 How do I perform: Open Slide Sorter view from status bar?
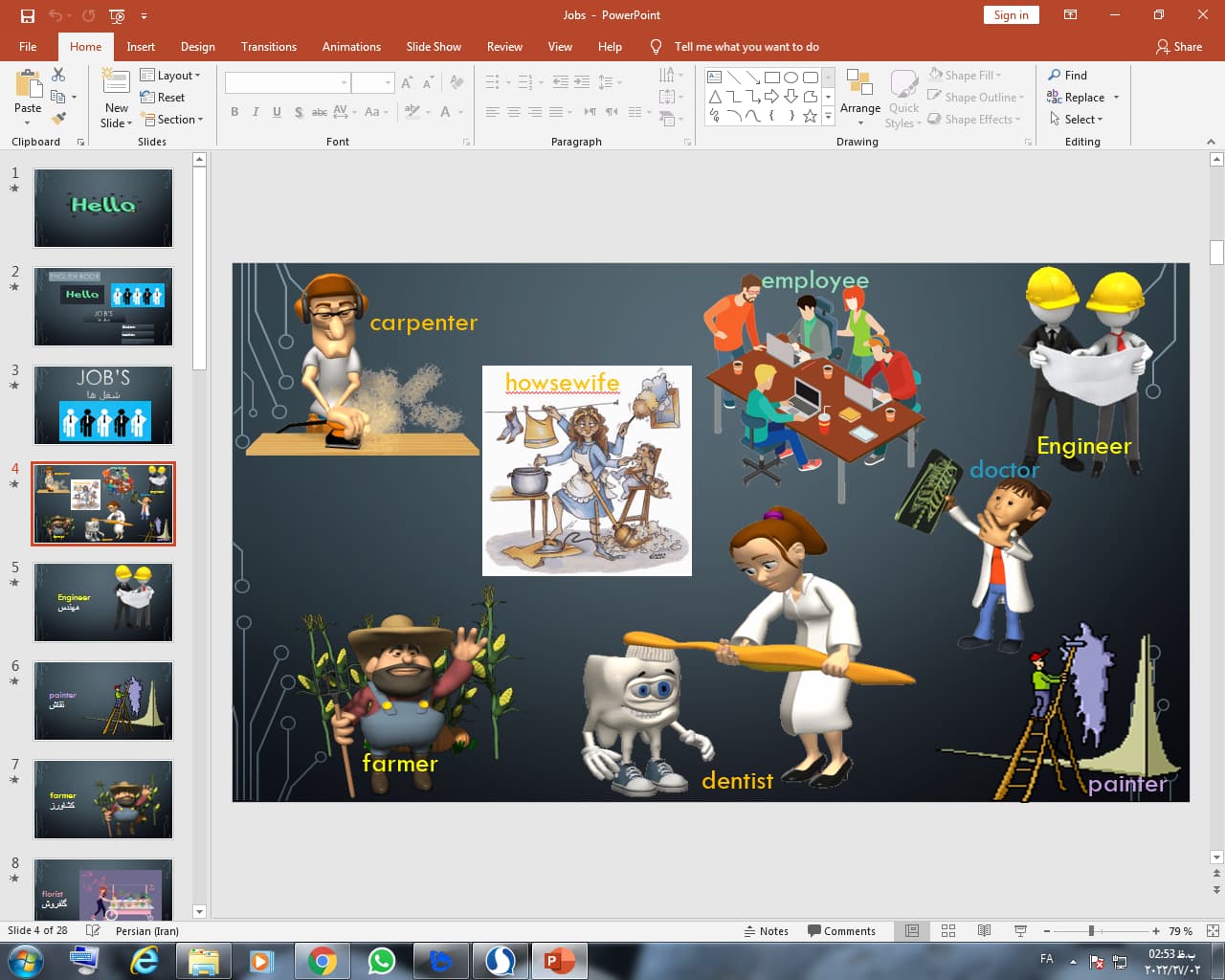[x=948, y=931]
